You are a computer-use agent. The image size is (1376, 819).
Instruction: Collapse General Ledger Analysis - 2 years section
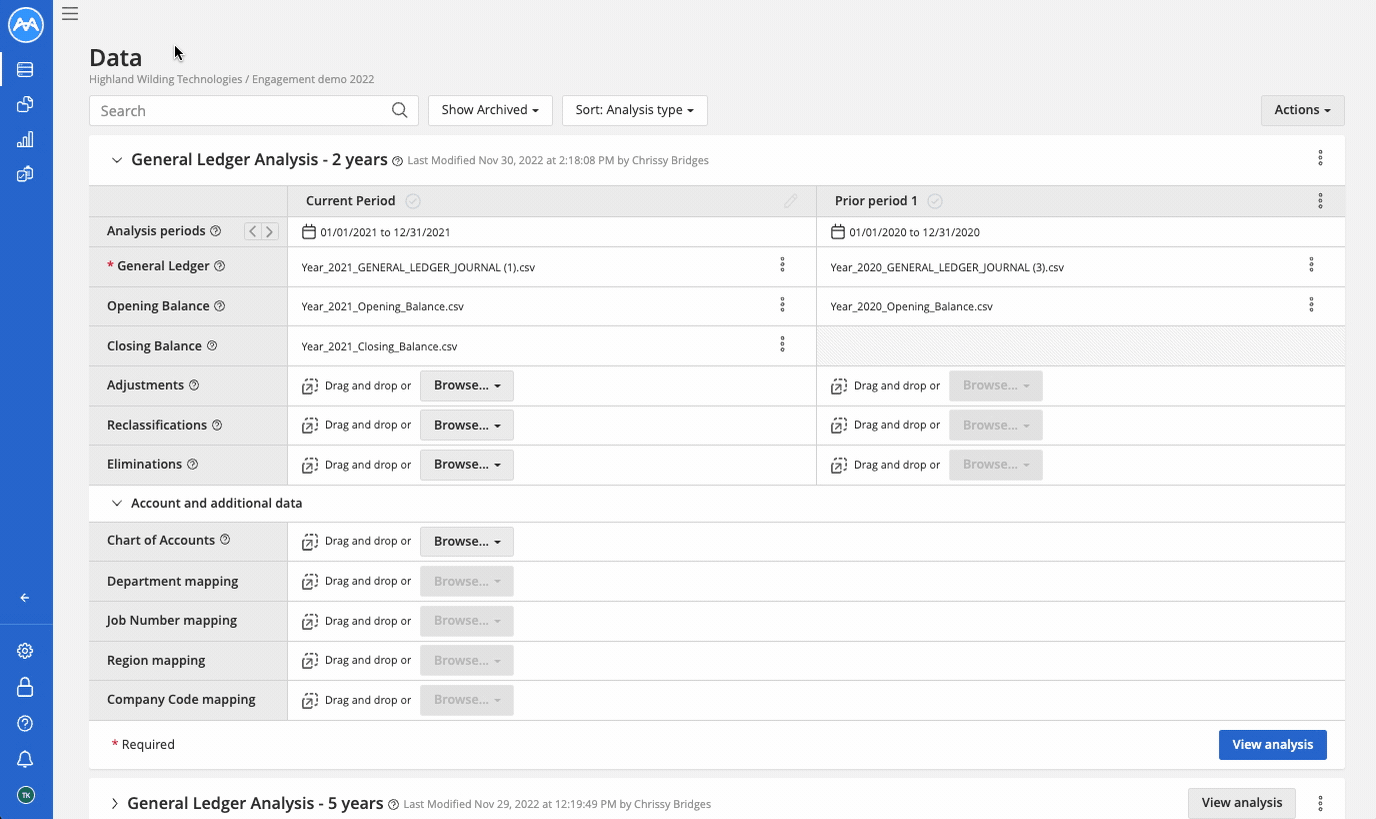(x=117, y=160)
